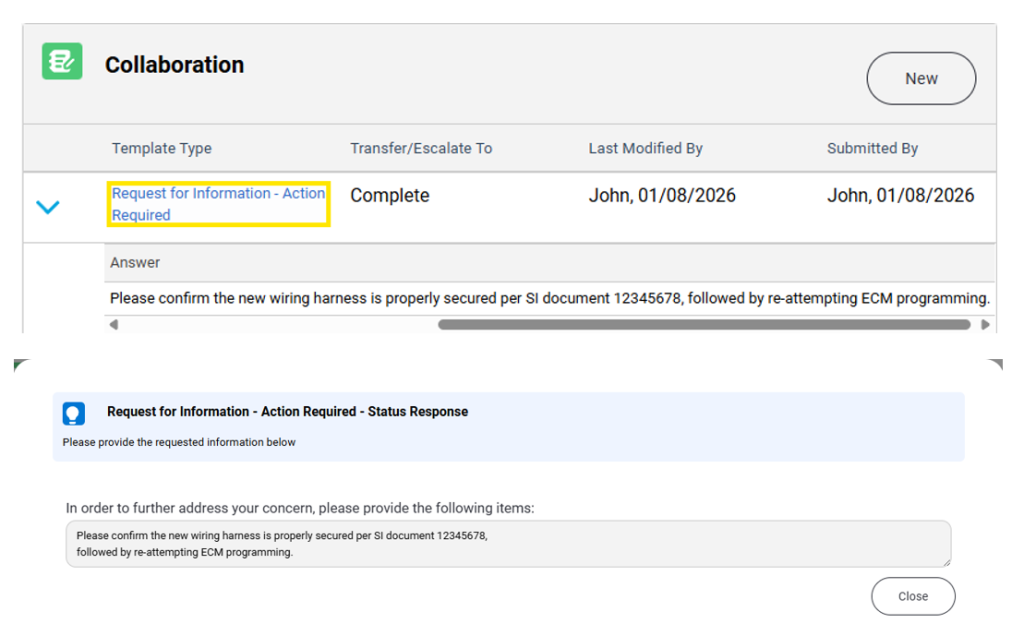Click the Template Type column header
Screen dimensions: 1024x636
coord(162,148)
